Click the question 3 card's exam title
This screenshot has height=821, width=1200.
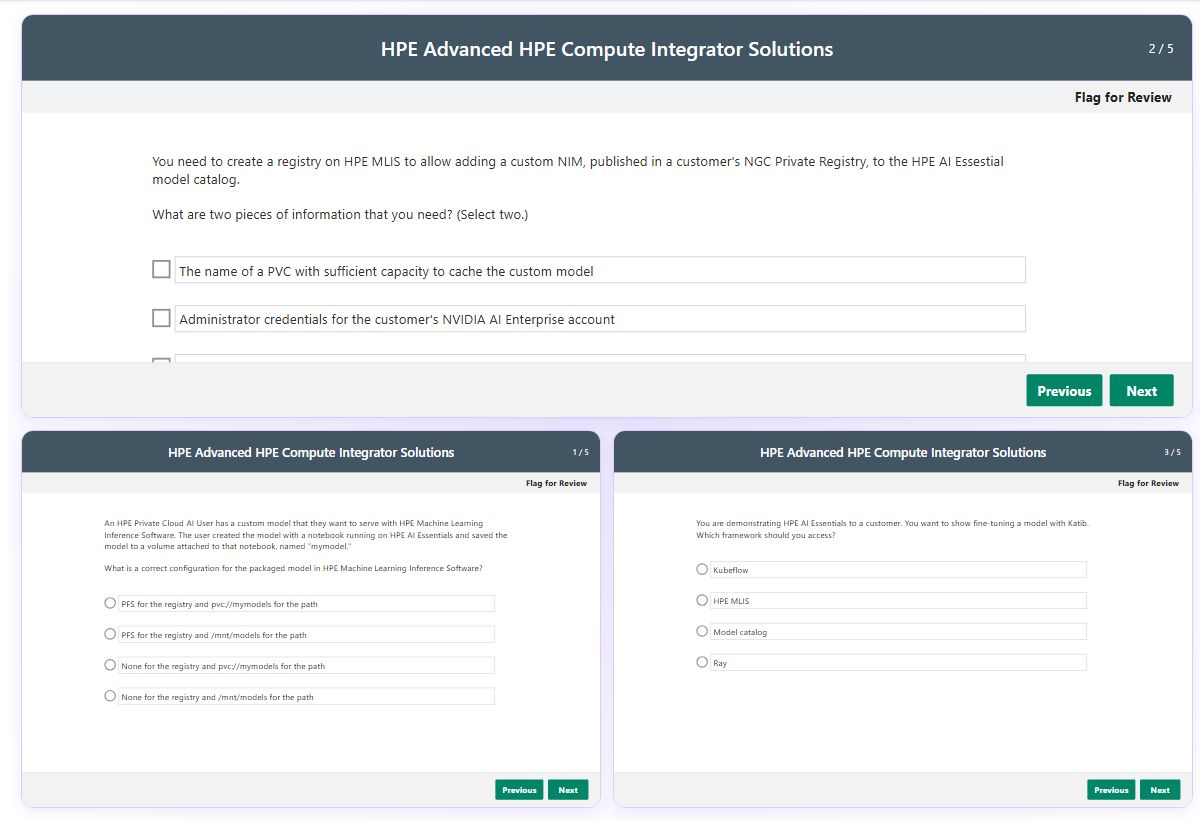click(x=903, y=453)
